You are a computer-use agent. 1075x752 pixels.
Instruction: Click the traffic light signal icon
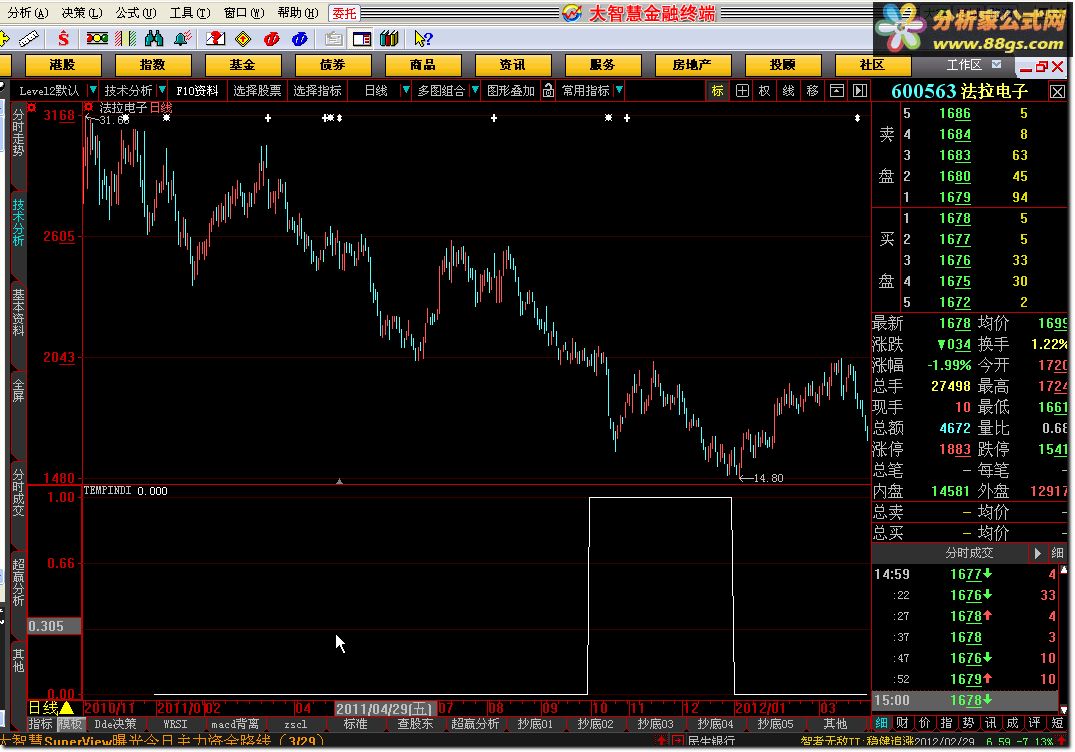97,38
